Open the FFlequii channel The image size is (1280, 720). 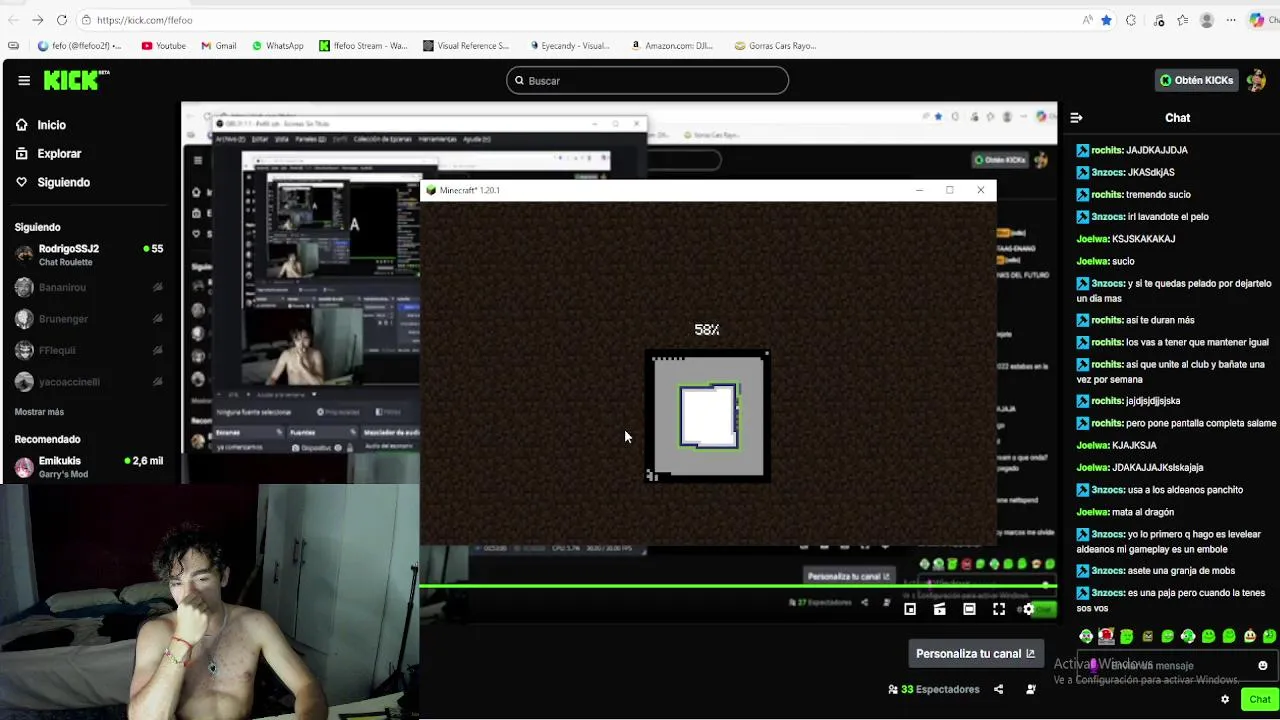point(89,350)
